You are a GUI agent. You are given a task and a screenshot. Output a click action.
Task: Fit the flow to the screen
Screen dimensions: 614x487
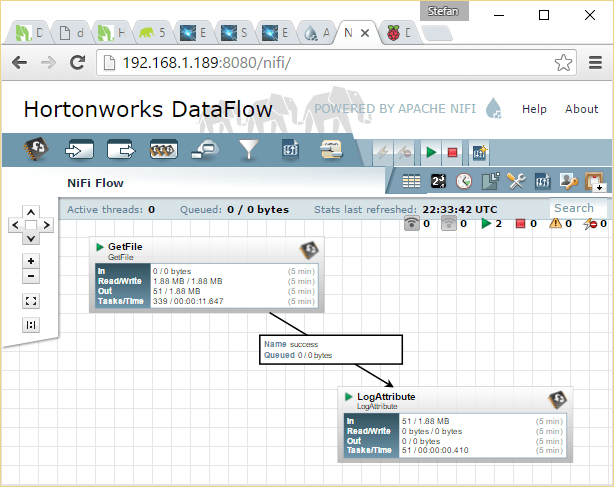[x=31, y=301]
